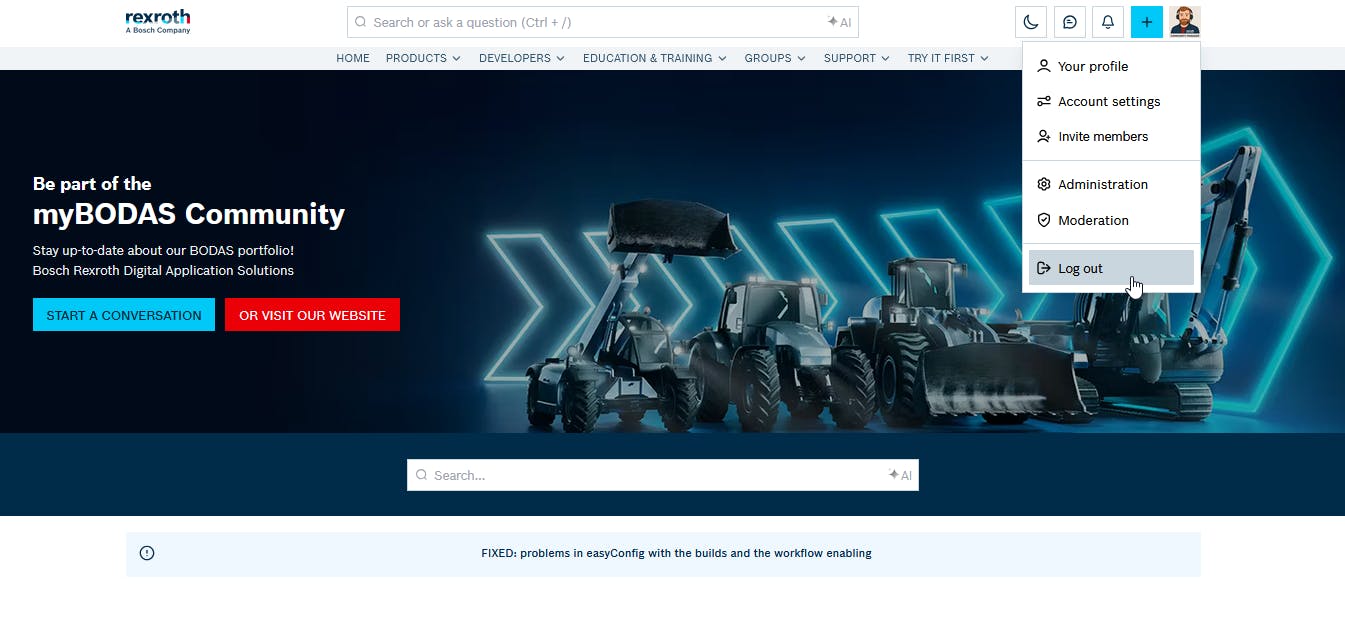Open Moderation from user menu
This screenshot has height=623, width=1345.
[x=1111, y=220]
